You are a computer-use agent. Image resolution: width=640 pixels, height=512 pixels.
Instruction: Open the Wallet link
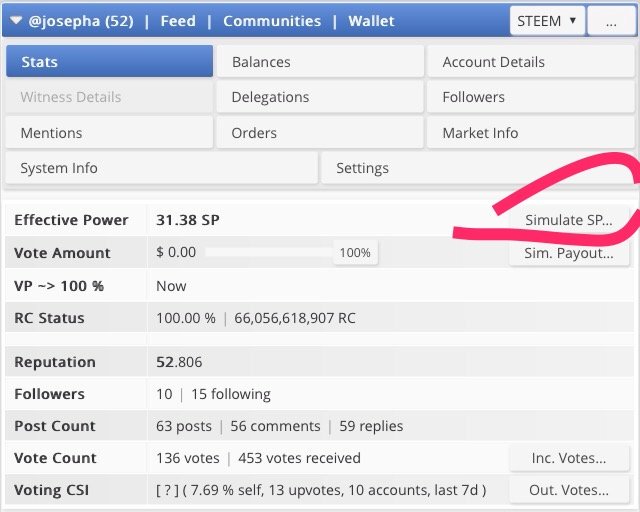coord(371,21)
